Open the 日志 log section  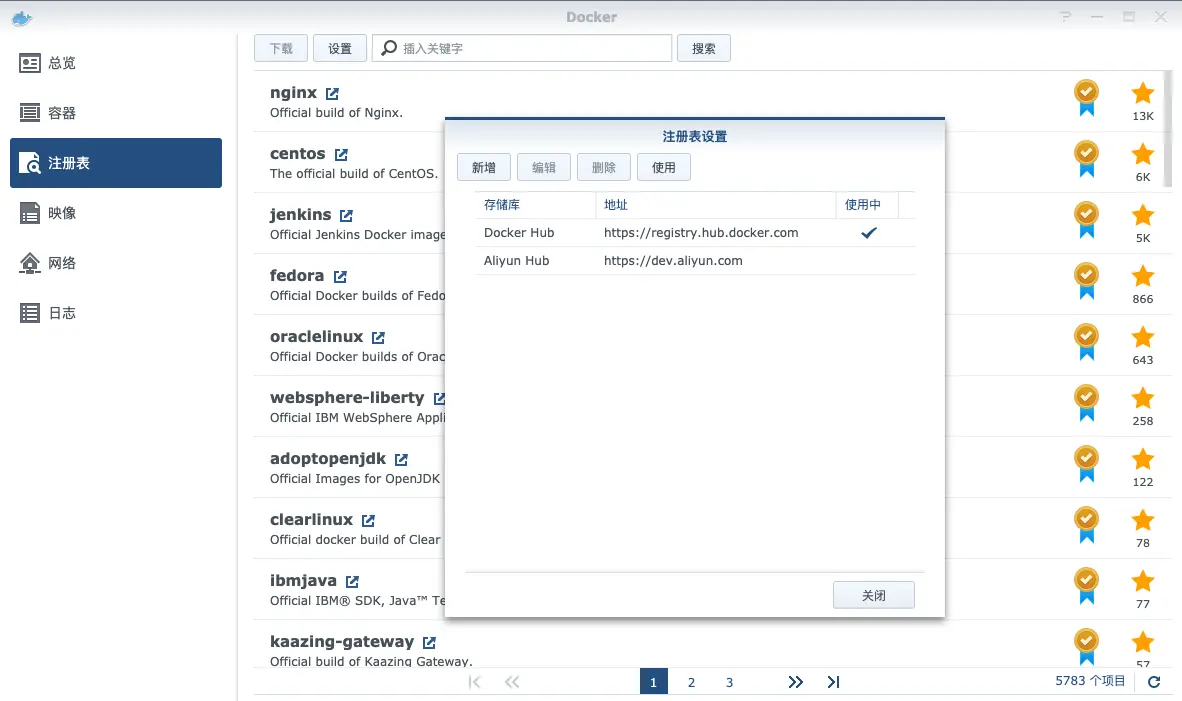pos(115,313)
